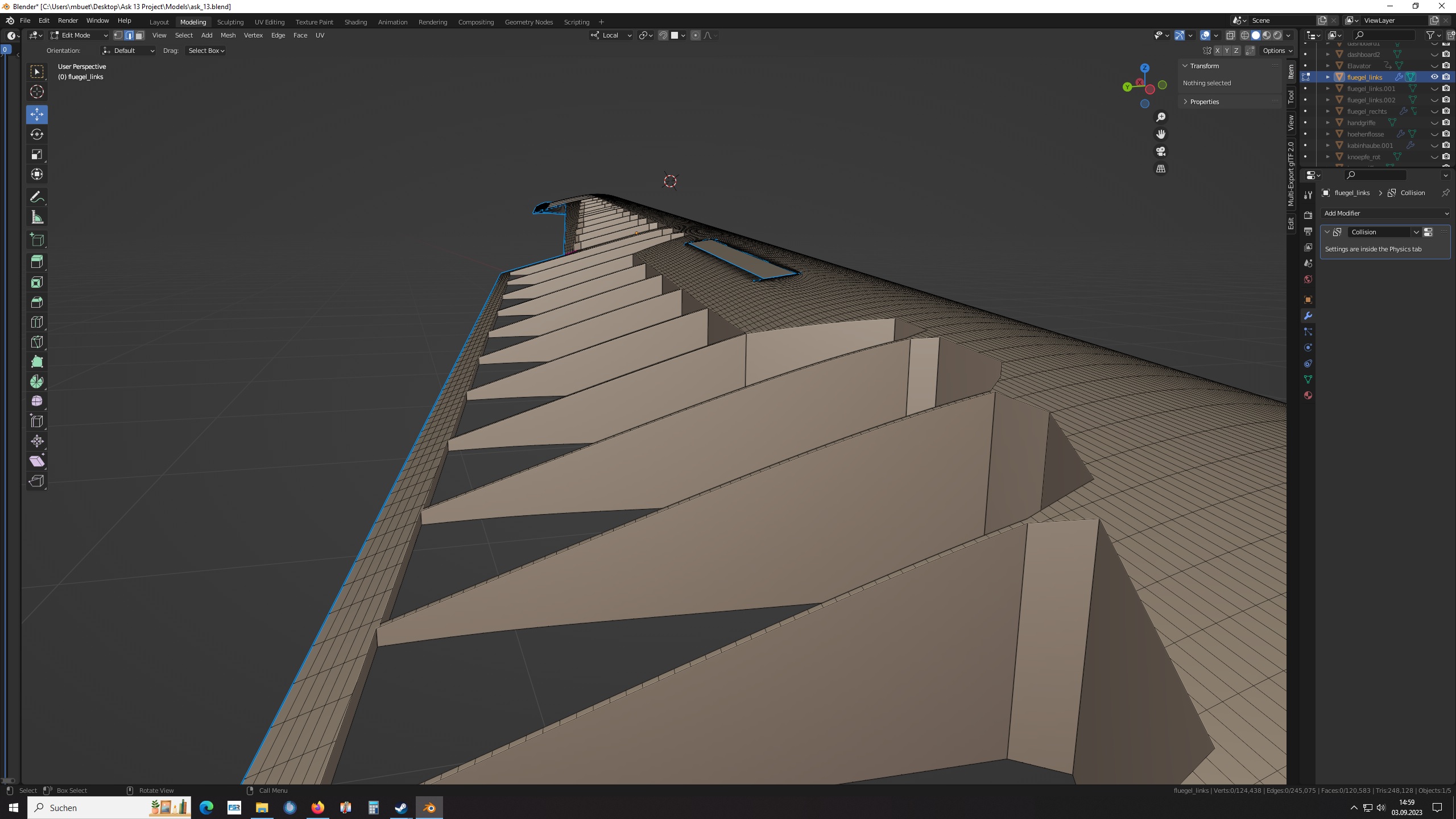This screenshot has height=819, width=1456.
Task: Switch to the UV Editing workspace
Action: (269, 22)
